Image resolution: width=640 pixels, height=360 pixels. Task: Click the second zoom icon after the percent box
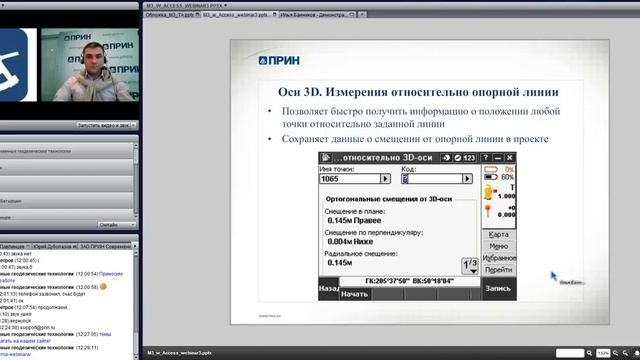[625, 353]
